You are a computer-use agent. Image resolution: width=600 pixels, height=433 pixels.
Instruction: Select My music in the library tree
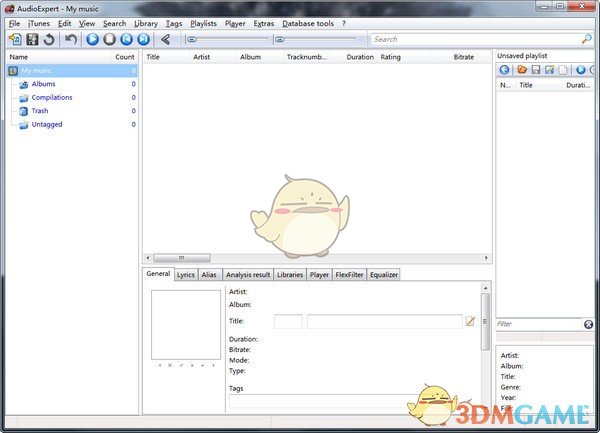click(x=72, y=70)
